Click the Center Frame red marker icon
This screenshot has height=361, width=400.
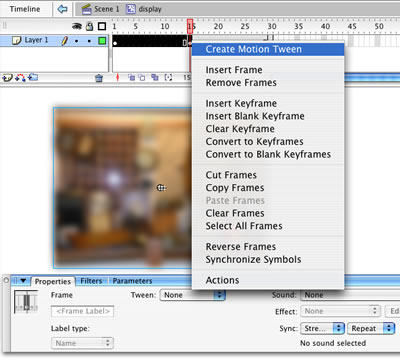[117, 78]
